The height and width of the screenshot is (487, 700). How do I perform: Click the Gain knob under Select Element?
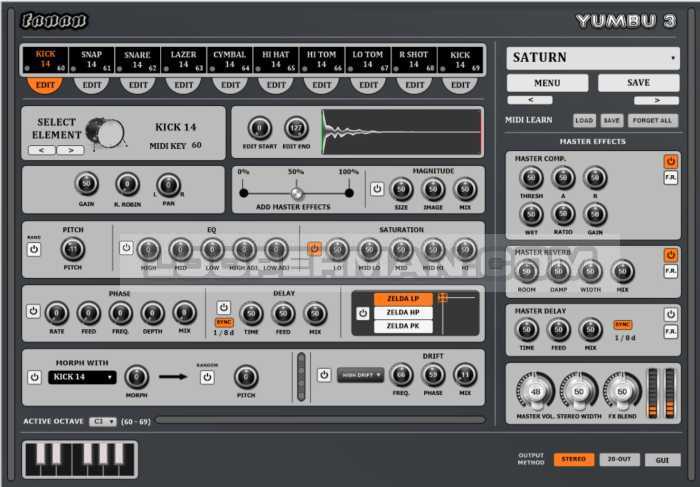pyautogui.click(x=87, y=184)
